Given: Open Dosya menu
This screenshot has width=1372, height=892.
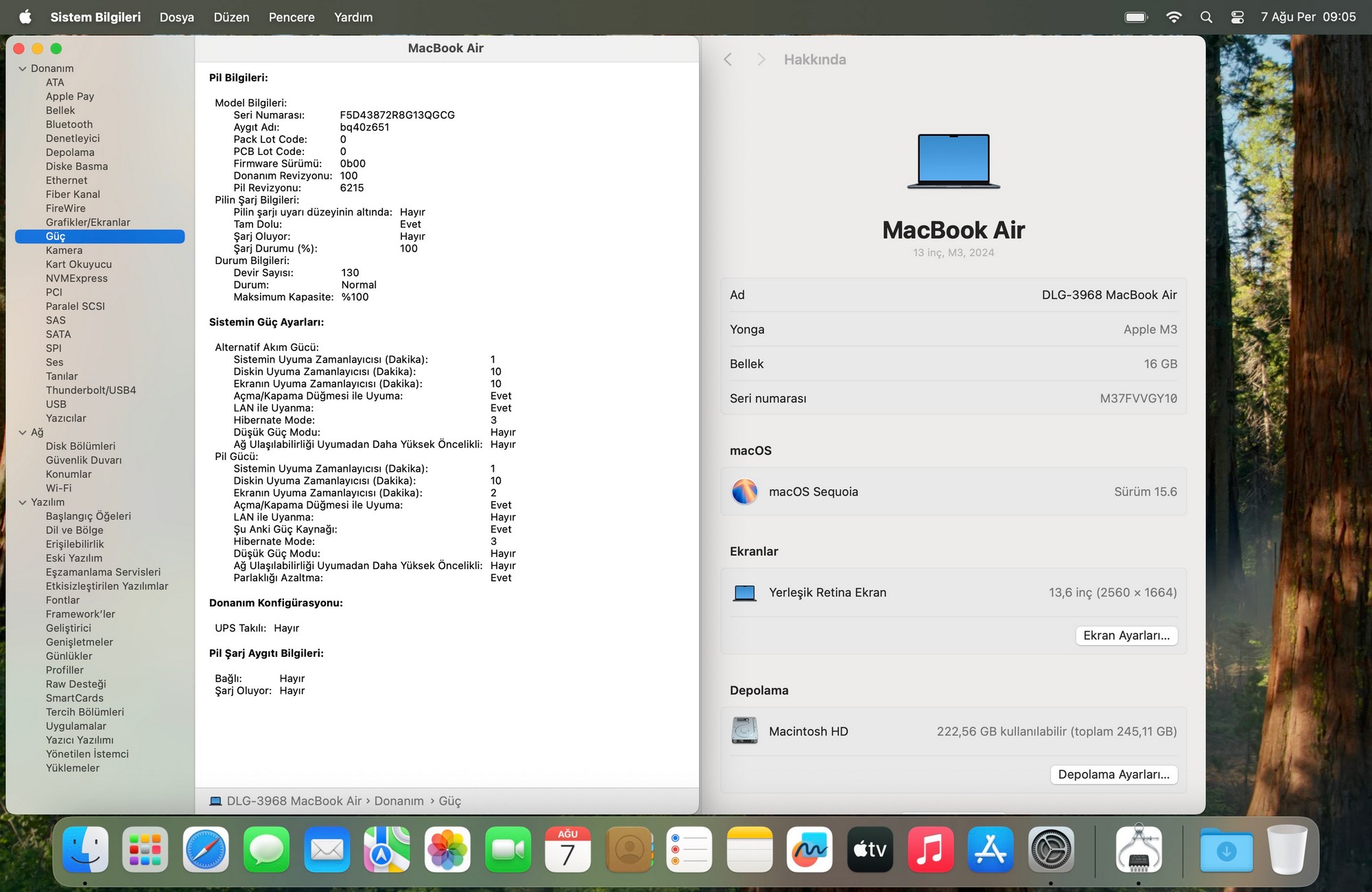Looking at the screenshot, I should [x=177, y=17].
